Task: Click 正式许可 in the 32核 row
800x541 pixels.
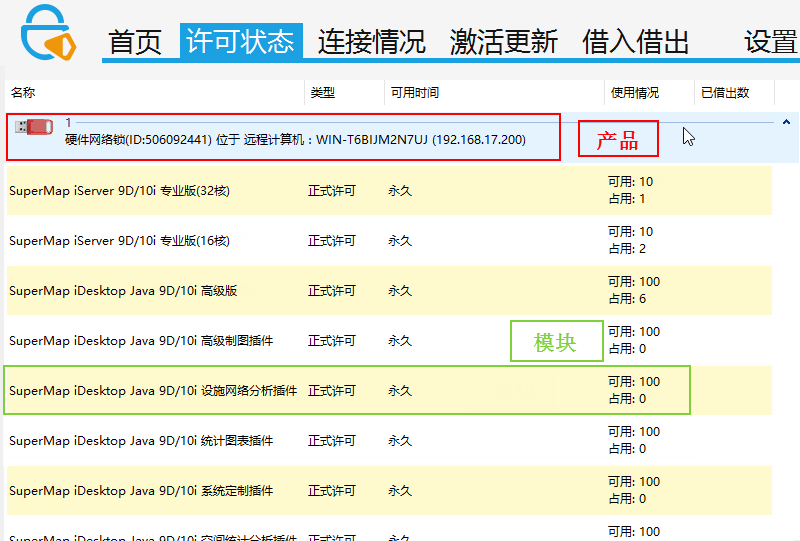Action: 332,190
